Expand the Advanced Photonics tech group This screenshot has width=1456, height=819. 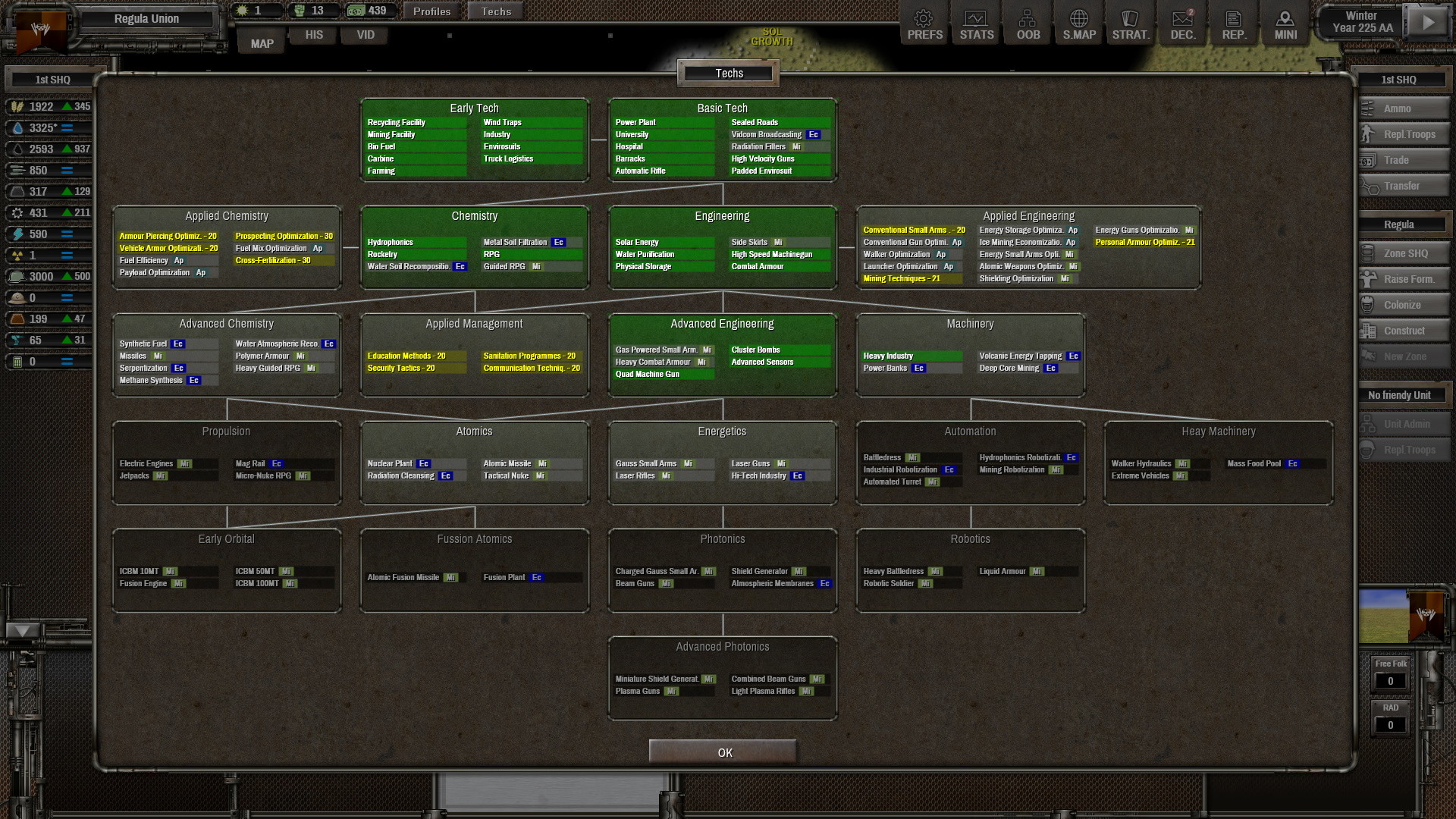(723, 646)
